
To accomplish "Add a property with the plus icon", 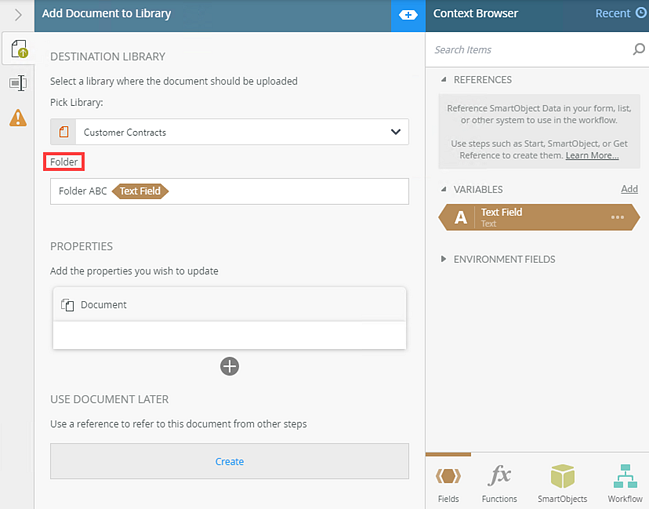I will (x=230, y=366).
